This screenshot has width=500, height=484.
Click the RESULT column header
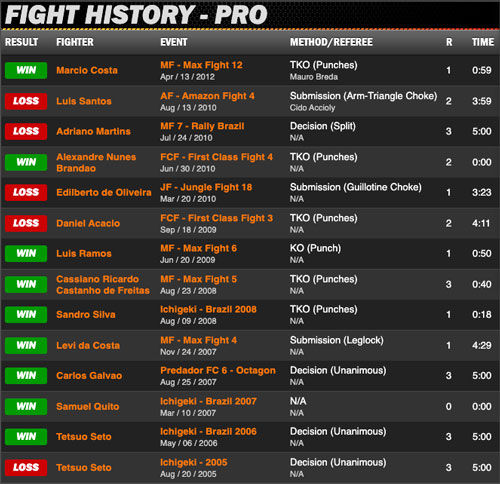[x=22, y=42]
